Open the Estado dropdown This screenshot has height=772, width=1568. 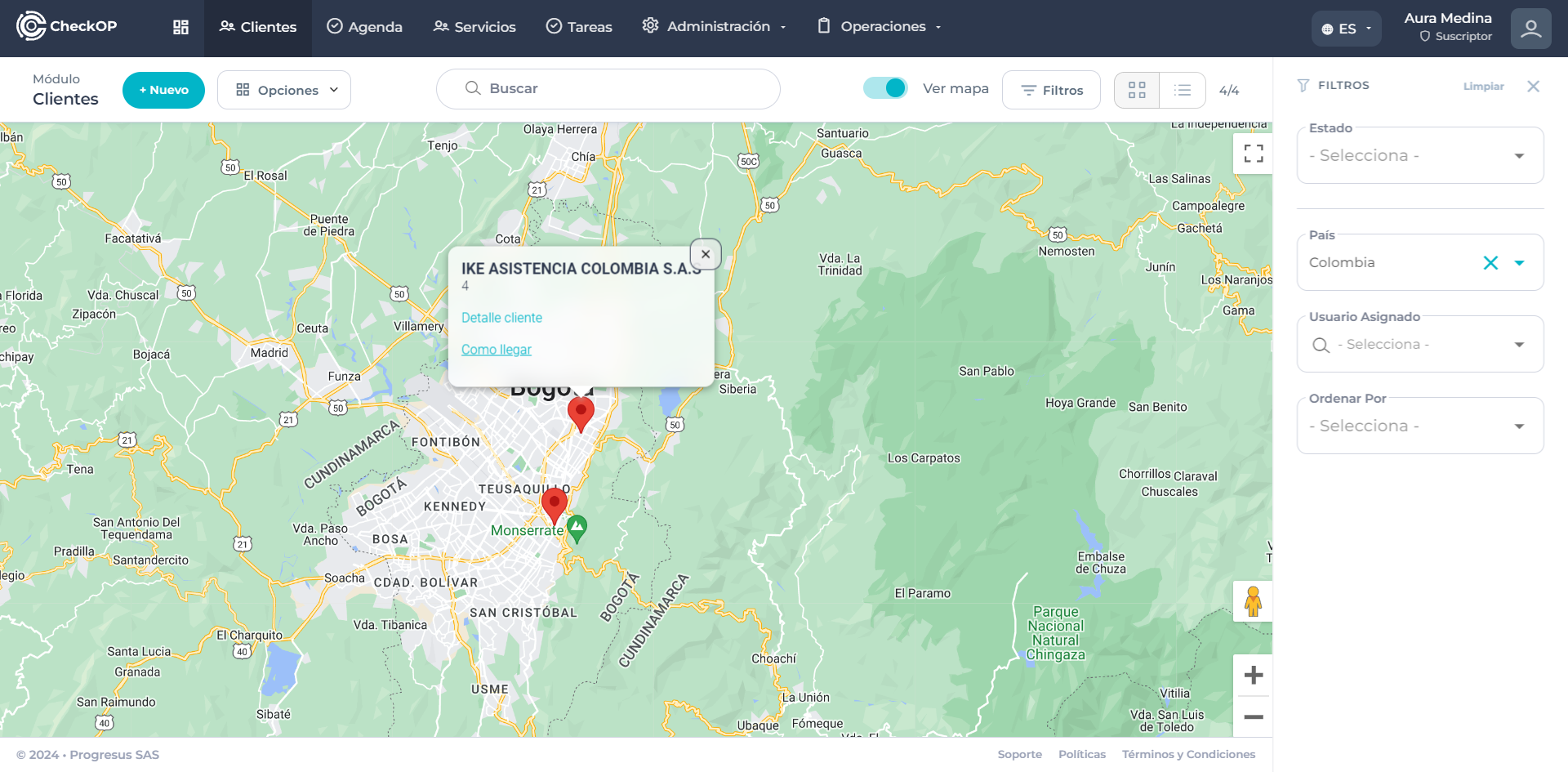(1420, 155)
